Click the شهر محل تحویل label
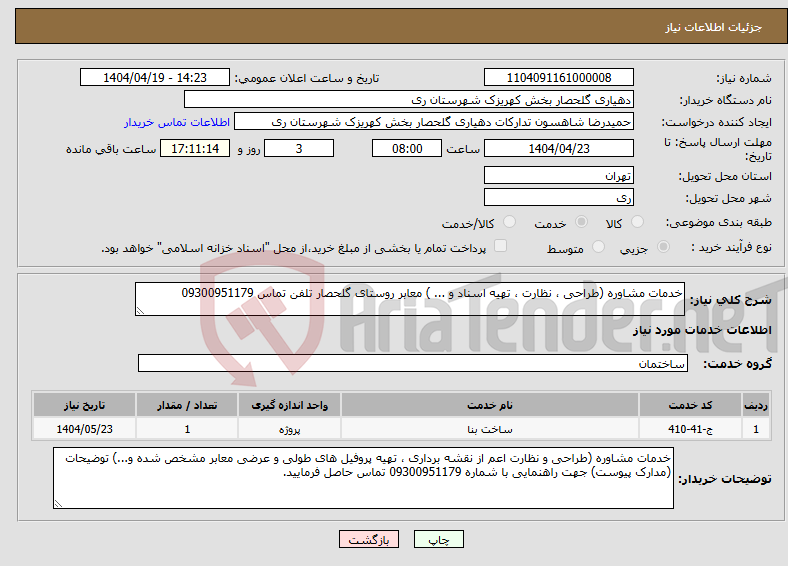 tap(729, 199)
